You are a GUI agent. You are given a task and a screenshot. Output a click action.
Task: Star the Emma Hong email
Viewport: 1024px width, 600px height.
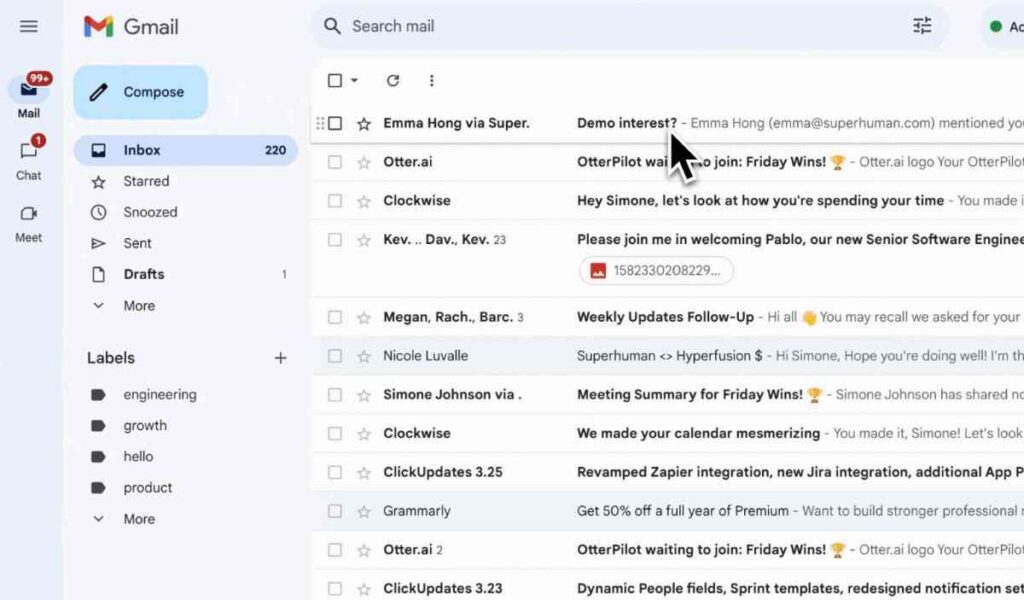tap(364, 123)
